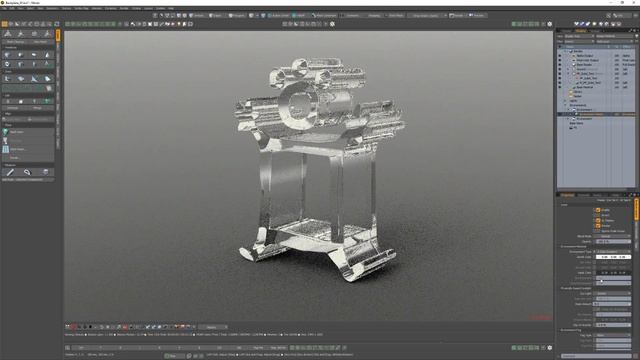Open the gear settings icon below the viewport
Screen dimensions: 640x360
click(x=550, y=348)
